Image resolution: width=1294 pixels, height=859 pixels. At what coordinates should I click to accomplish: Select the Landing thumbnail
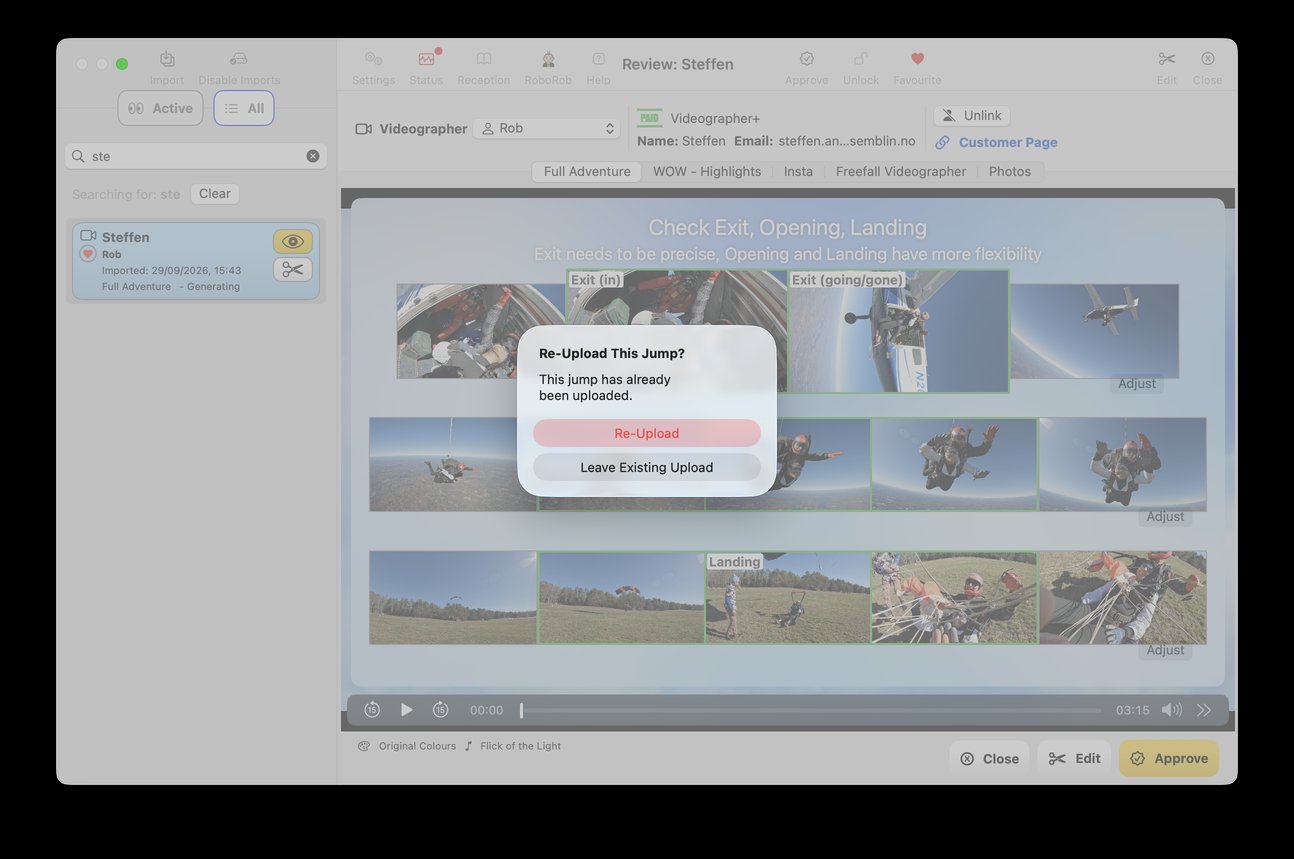[x=788, y=598]
